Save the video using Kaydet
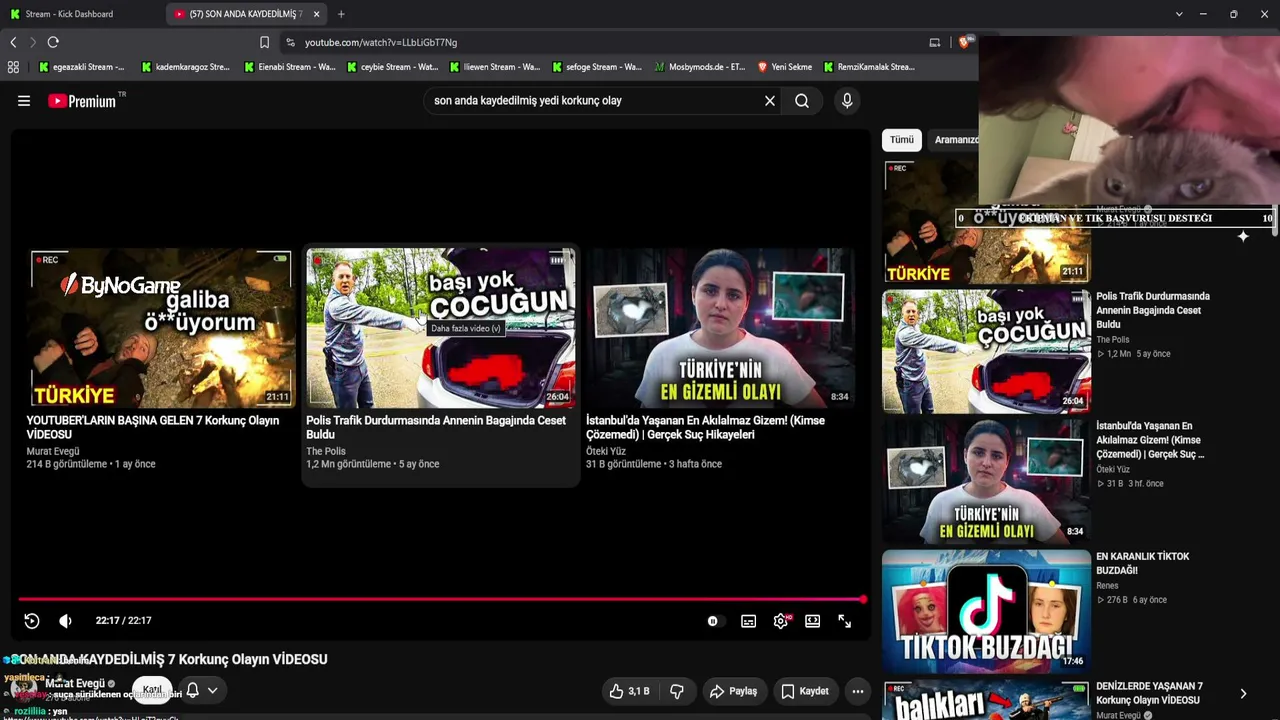This screenshot has width=1280, height=720. click(x=805, y=691)
